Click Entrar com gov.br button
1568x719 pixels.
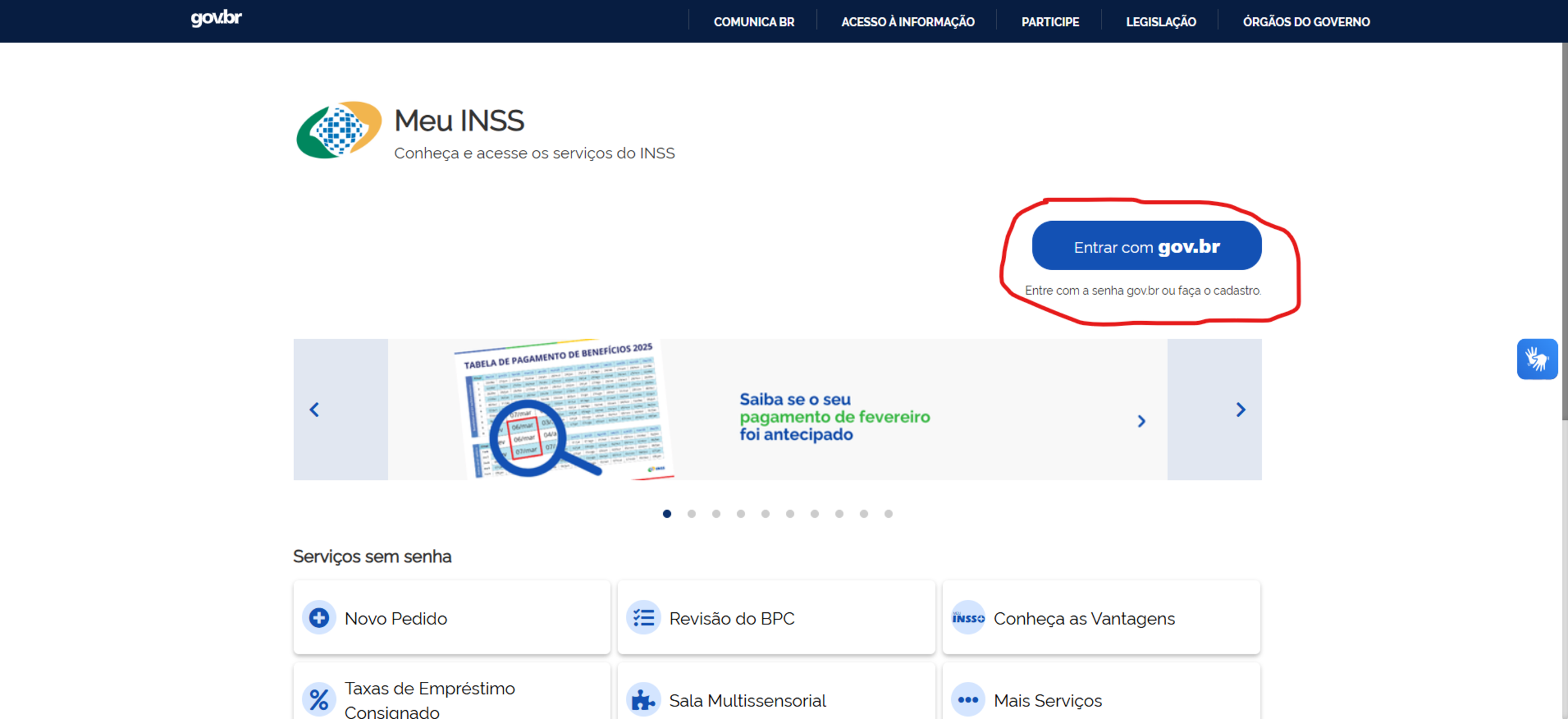[x=1147, y=245]
